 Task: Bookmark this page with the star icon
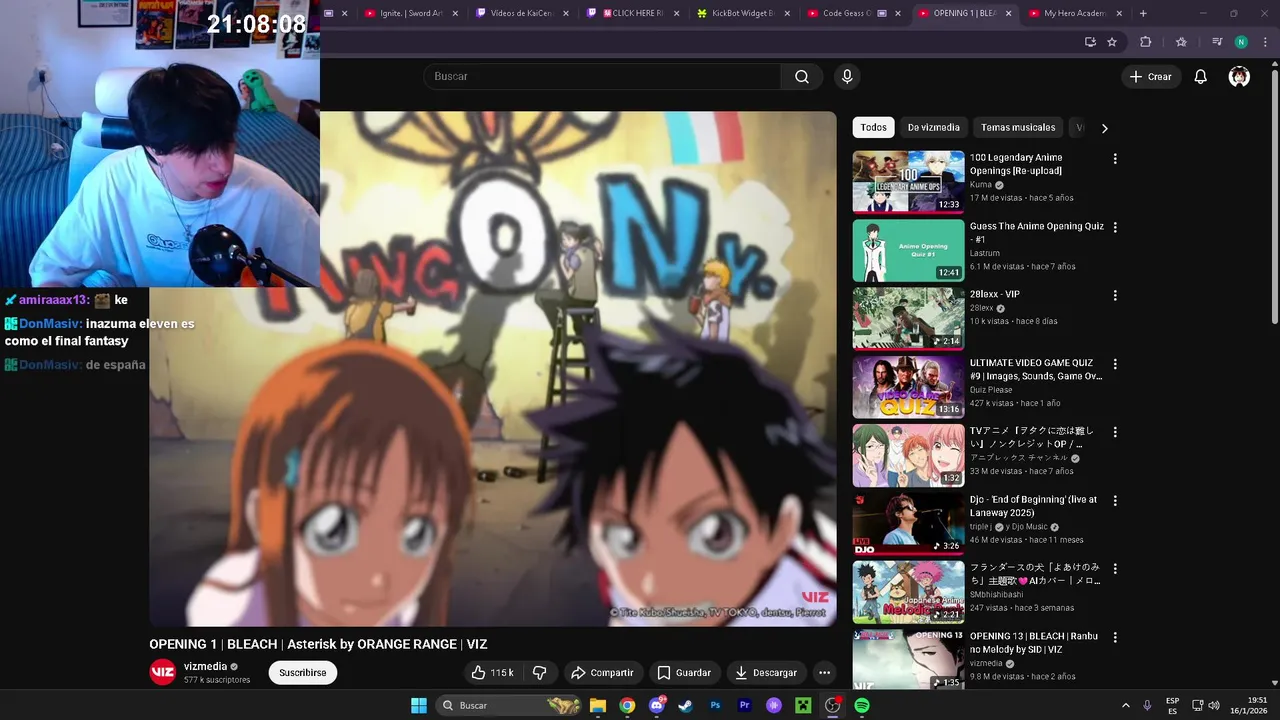[x=1112, y=42]
